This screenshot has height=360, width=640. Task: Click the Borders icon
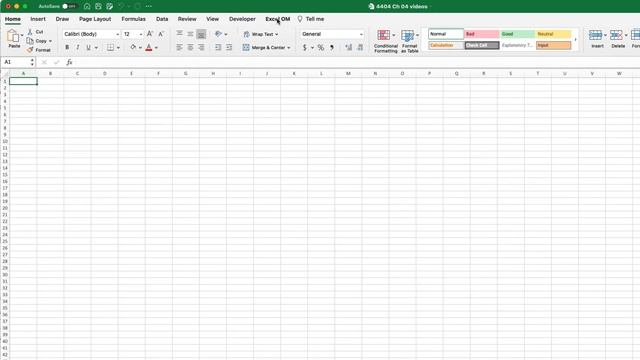[x=110, y=48]
